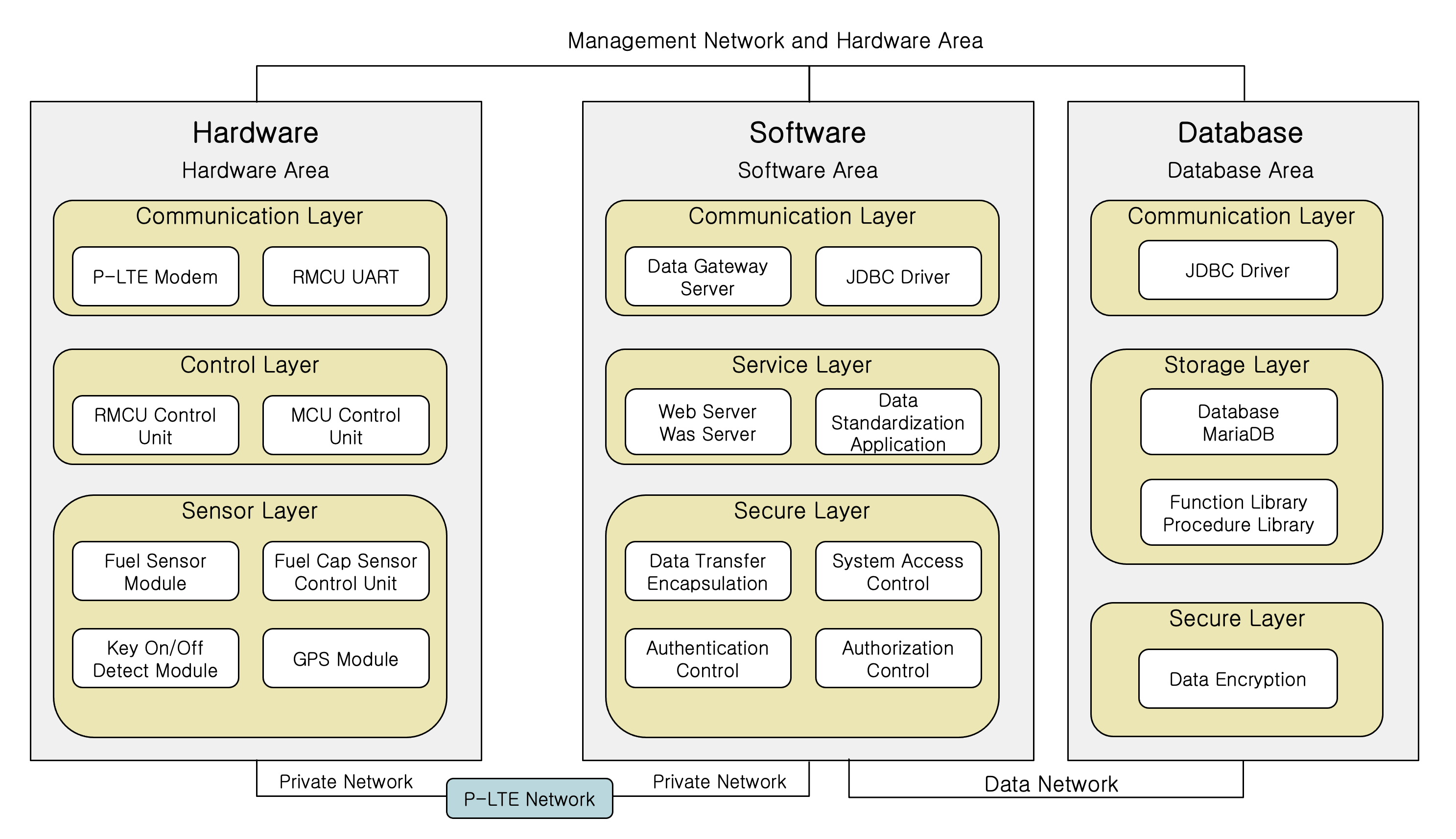Select JDBC Driver in Software area
The image size is (1456, 839).
898,277
